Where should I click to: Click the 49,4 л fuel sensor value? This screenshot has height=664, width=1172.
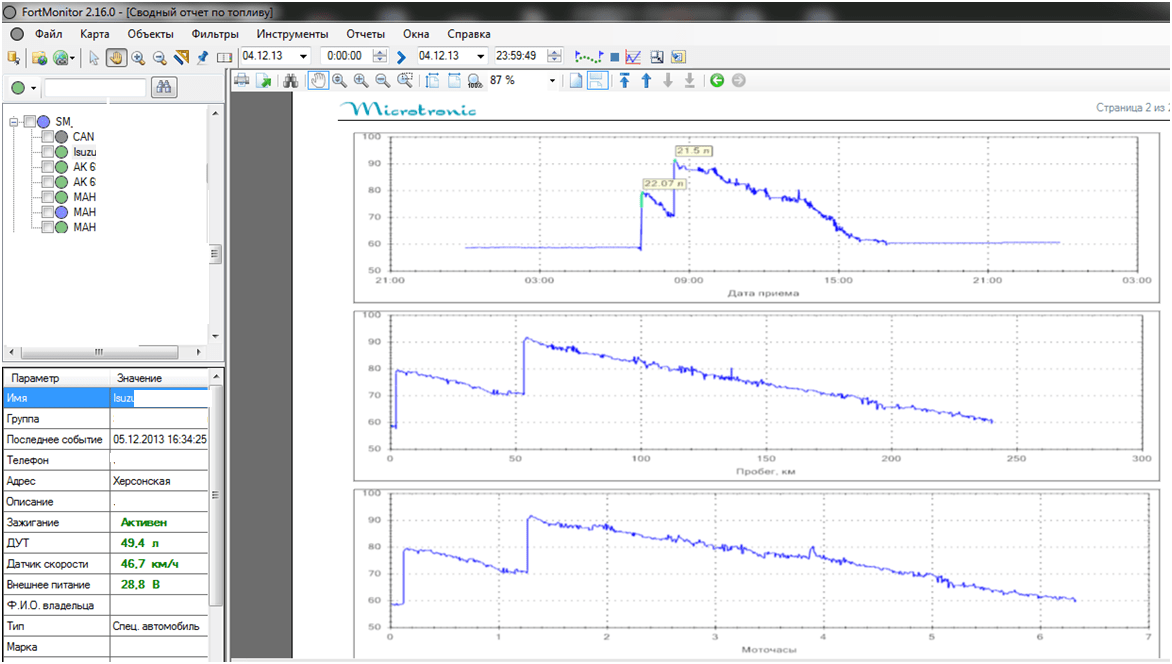coord(140,543)
